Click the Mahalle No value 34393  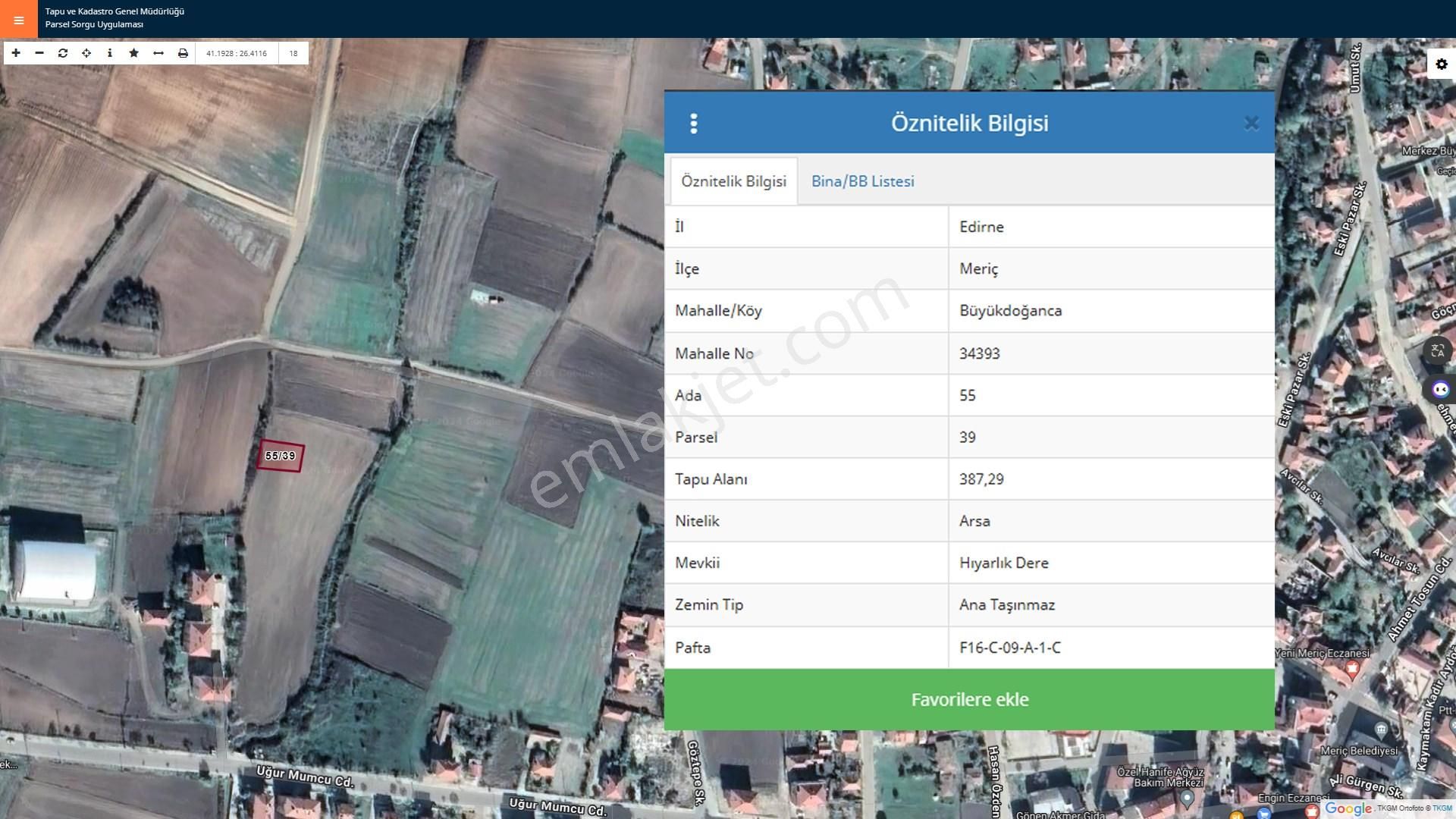[1111, 353]
